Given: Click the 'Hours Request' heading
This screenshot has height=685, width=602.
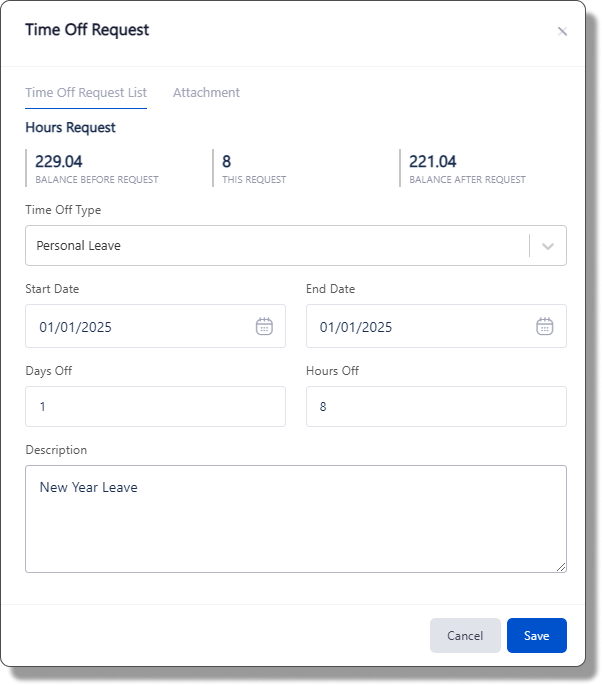Looking at the screenshot, I should tap(70, 128).
